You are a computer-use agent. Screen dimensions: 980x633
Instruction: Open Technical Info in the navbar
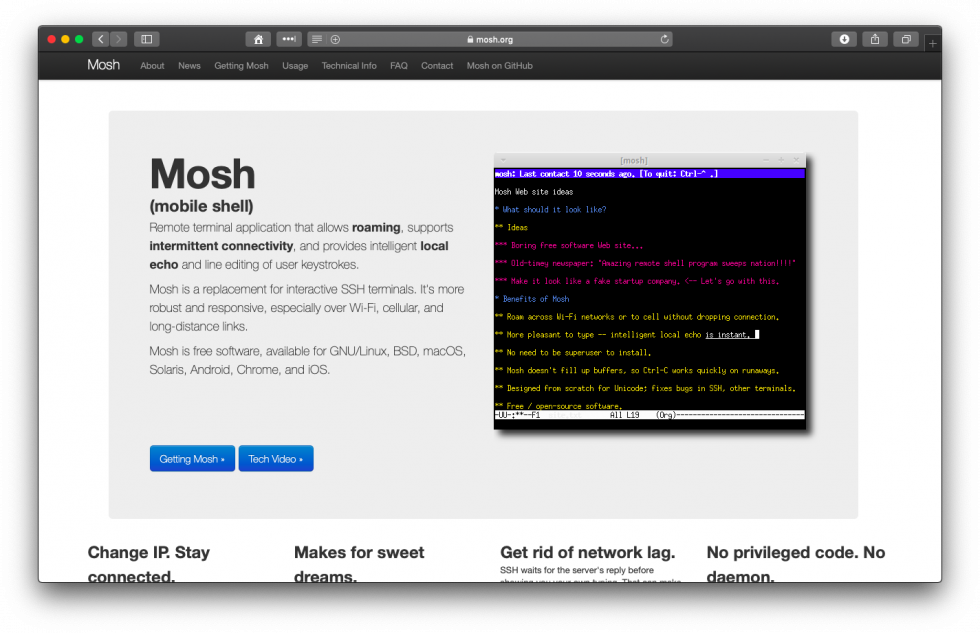click(x=349, y=66)
